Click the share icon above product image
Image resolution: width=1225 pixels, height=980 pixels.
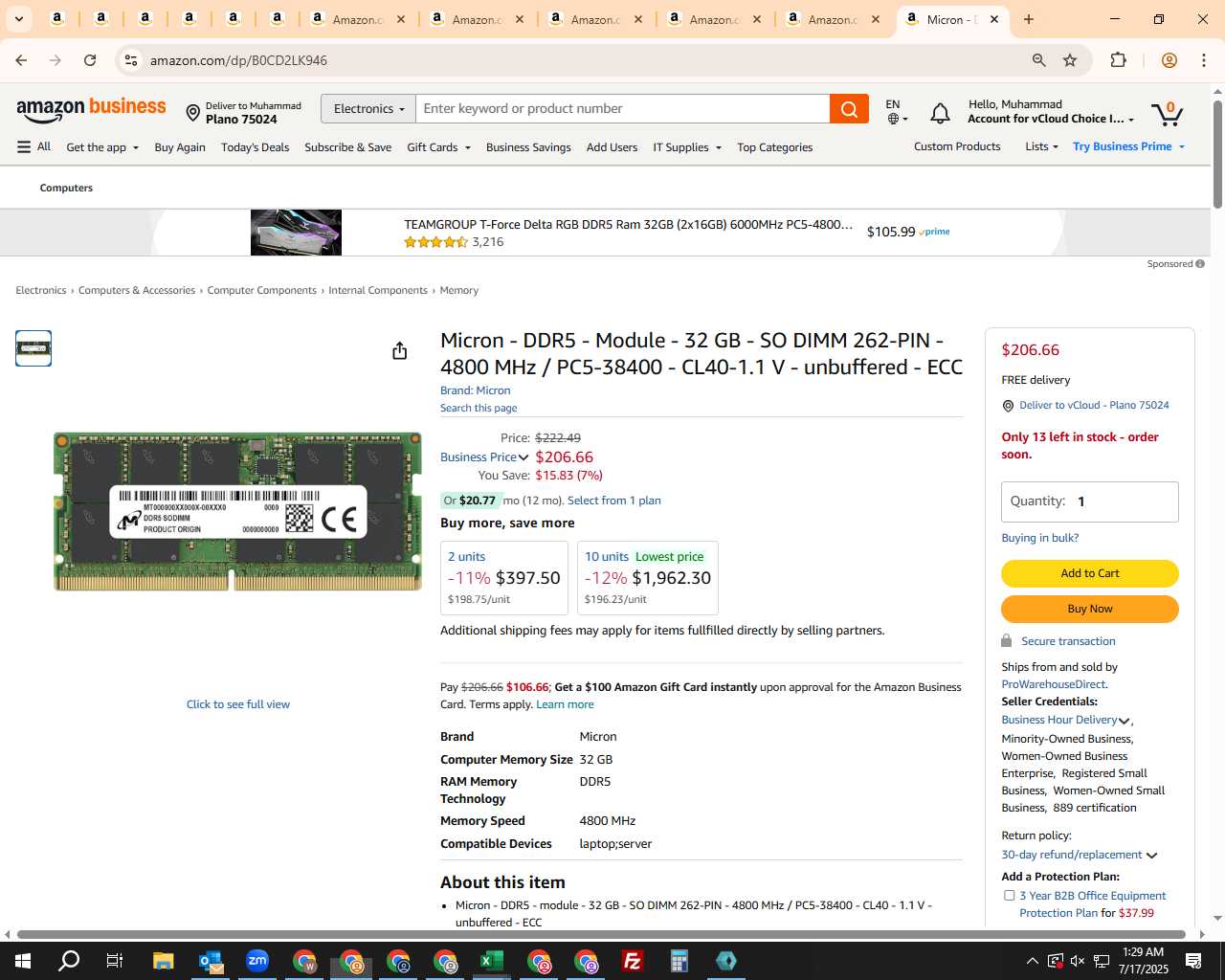[400, 350]
